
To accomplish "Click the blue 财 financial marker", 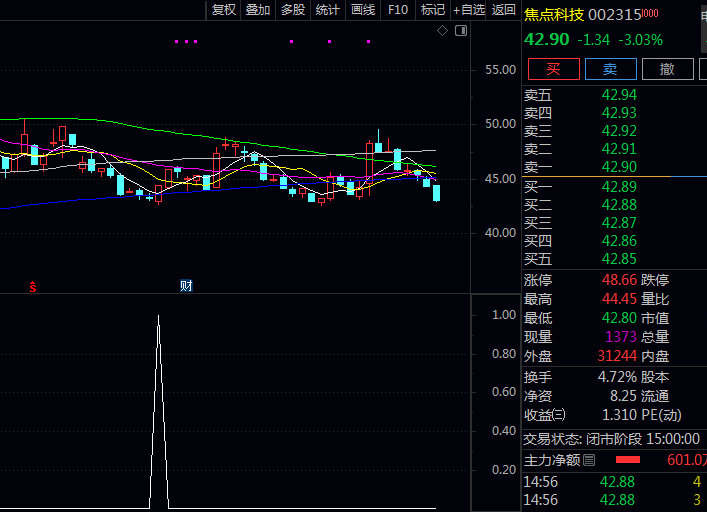I will 186,286.
